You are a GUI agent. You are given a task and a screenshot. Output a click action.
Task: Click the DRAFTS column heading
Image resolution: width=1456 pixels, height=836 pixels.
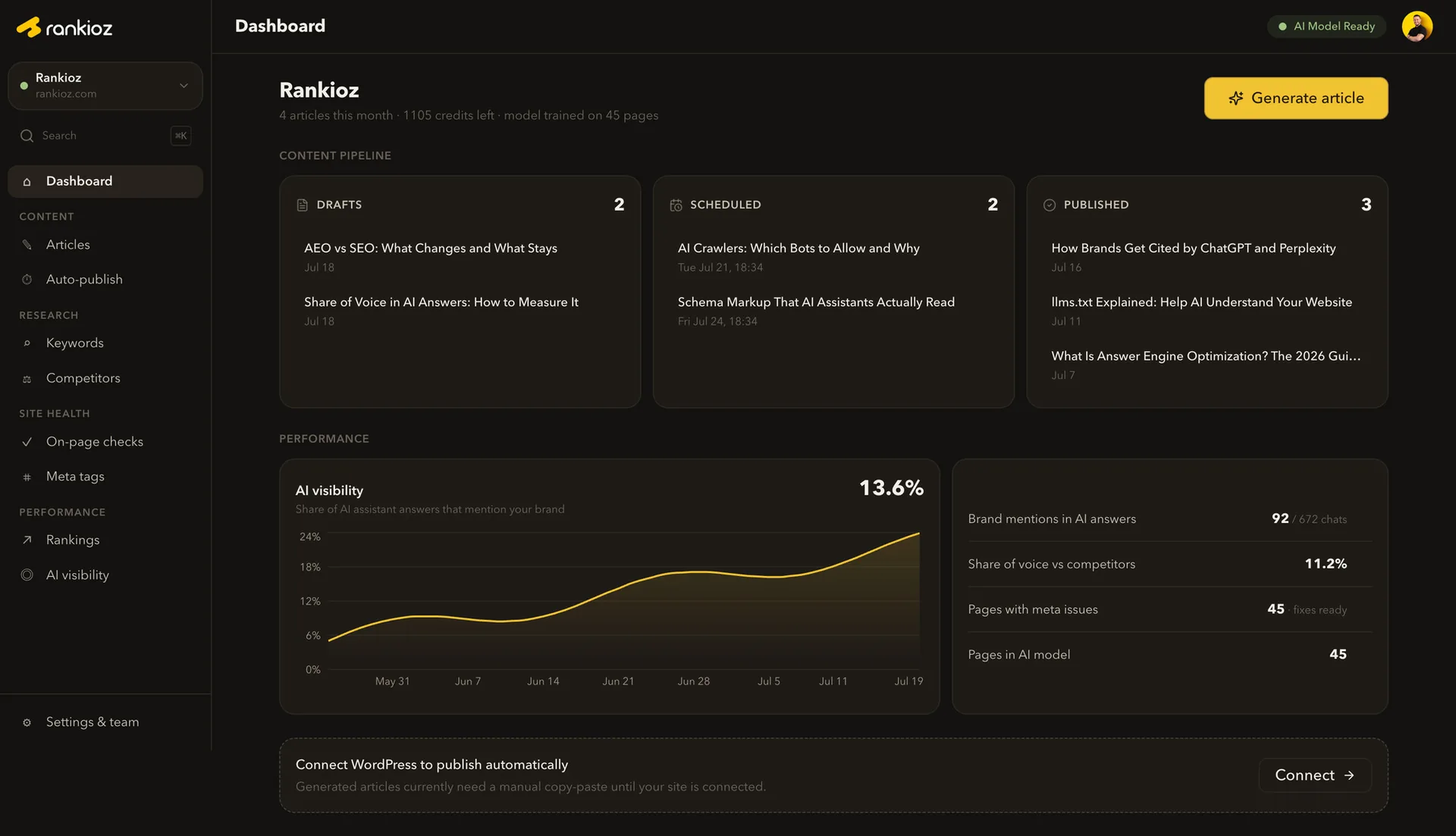coord(339,205)
